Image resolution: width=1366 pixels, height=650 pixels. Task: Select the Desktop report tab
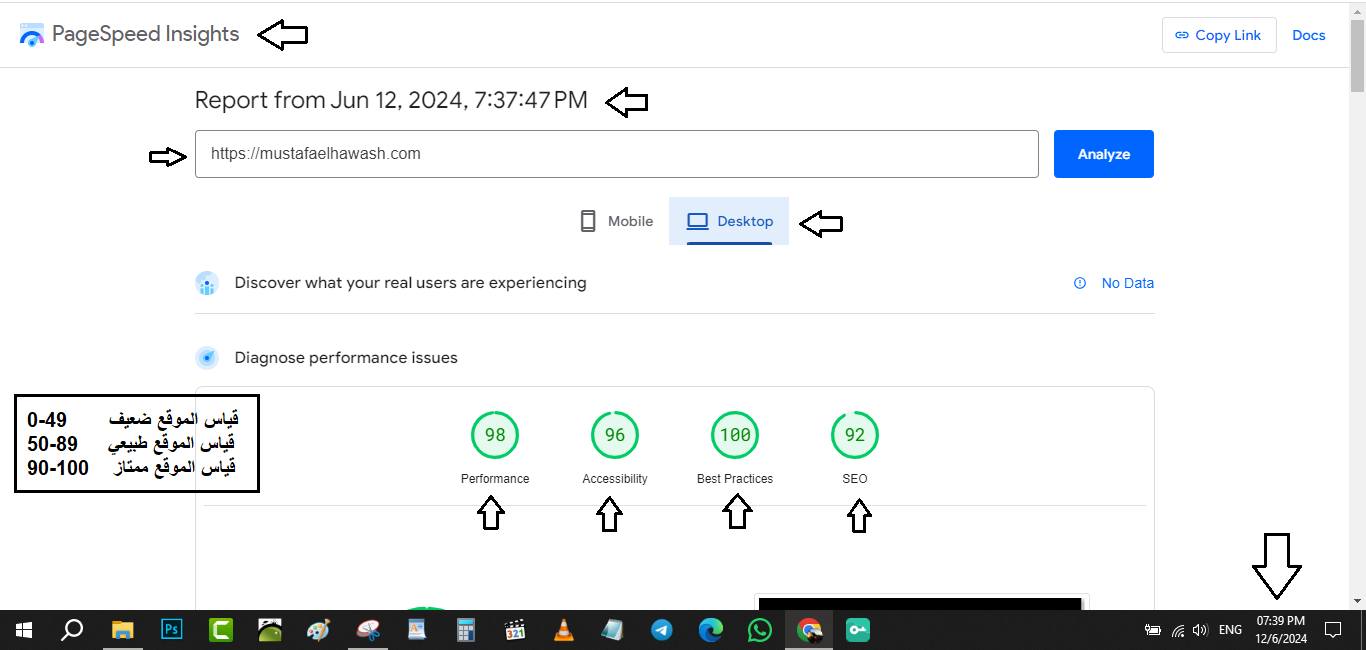[x=729, y=221]
